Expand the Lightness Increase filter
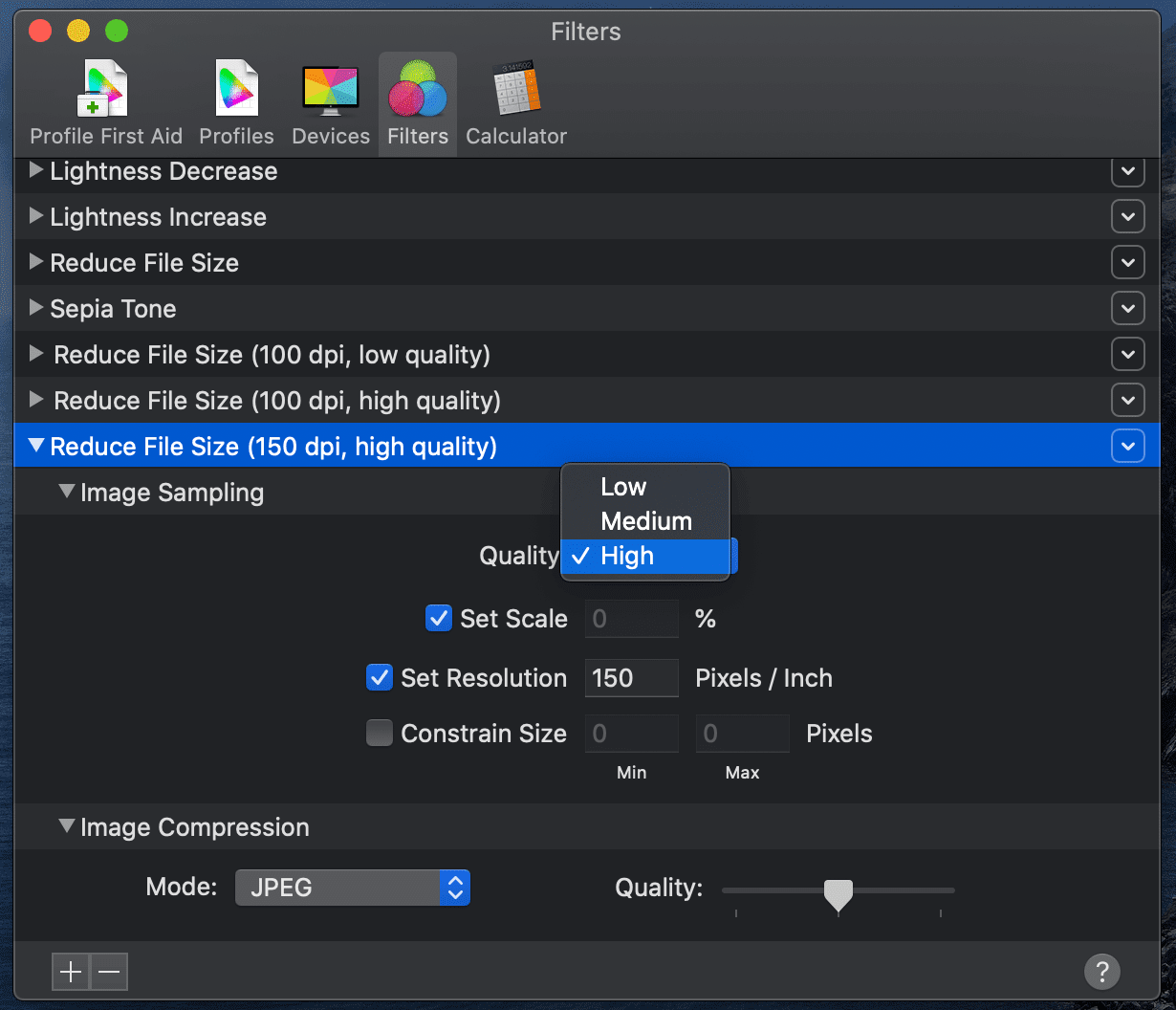1176x1010 pixels. pos(36,216)
